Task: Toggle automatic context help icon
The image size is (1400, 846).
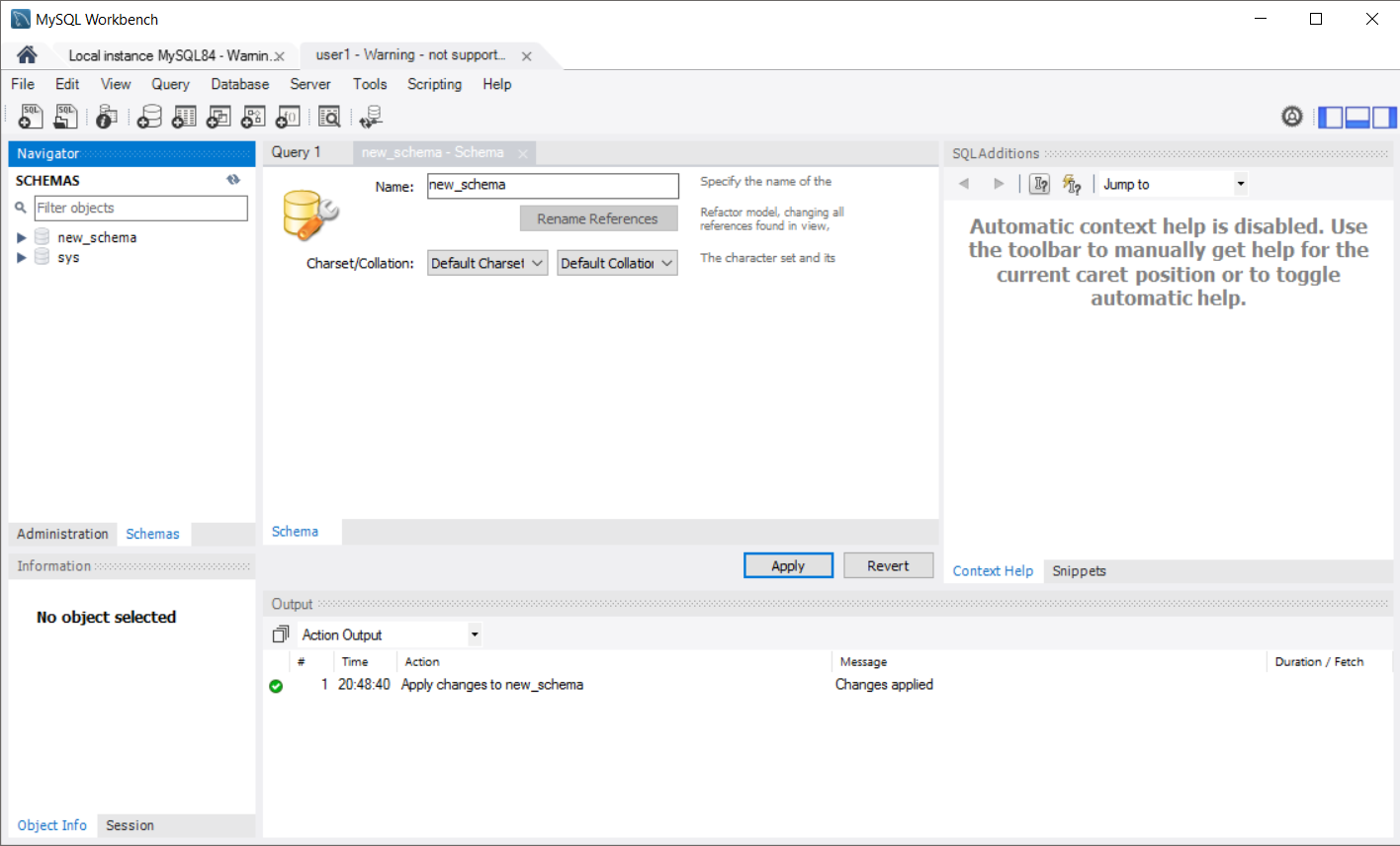Action: tap(1072, 184)
